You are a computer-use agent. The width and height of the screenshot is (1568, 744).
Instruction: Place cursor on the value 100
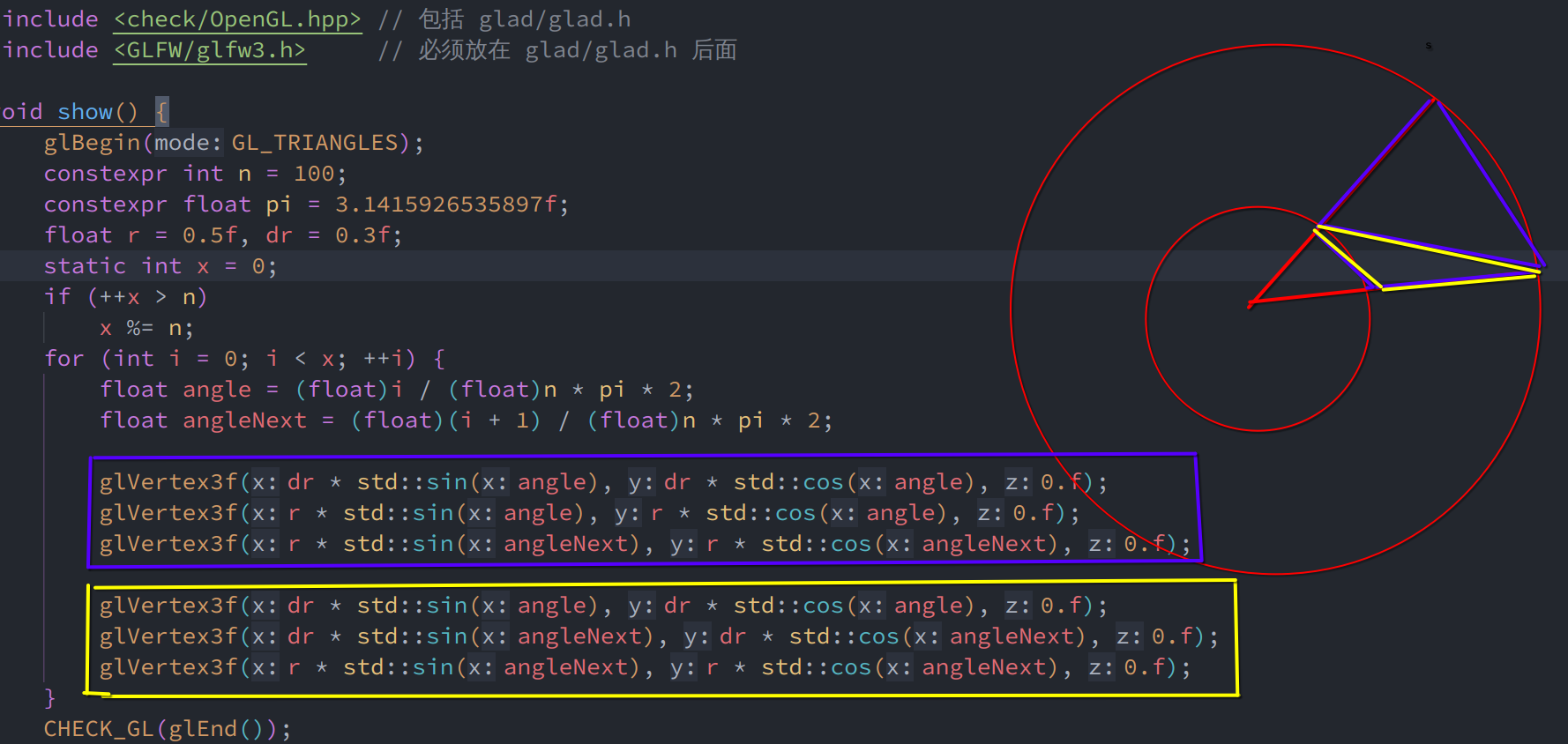(x=313, y=174)
